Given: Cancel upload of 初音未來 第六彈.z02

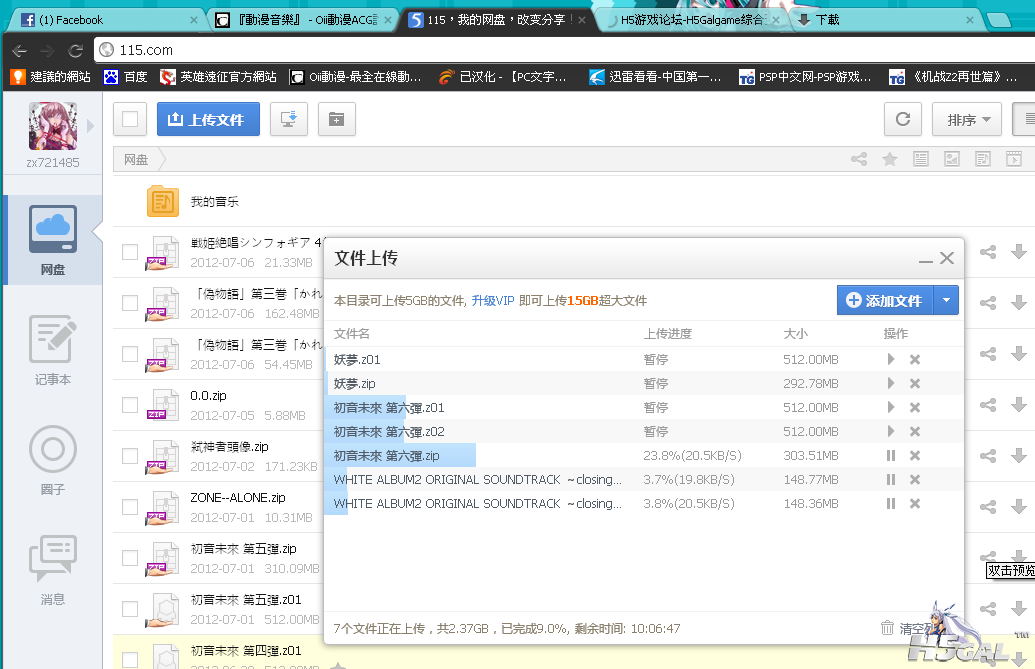Looking at the screenshot, I should 915,431.
